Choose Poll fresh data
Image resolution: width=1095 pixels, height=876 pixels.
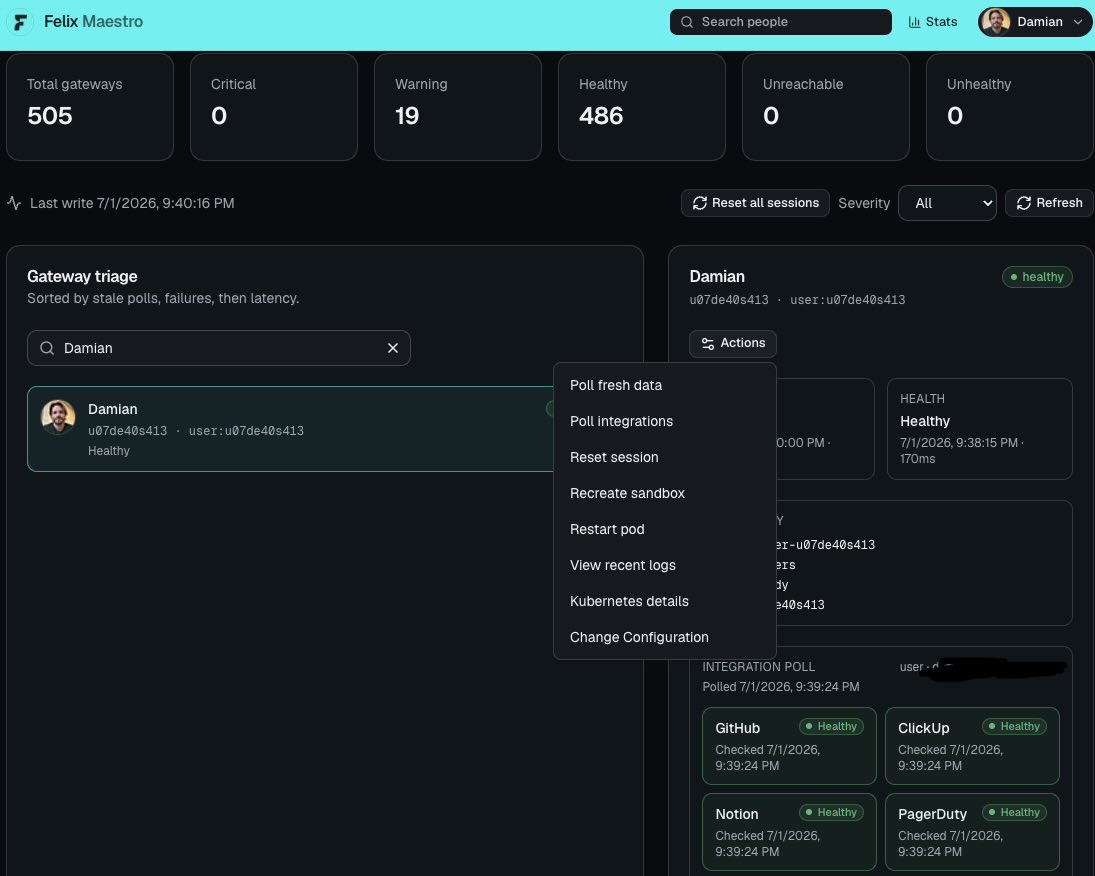[664, 385]
